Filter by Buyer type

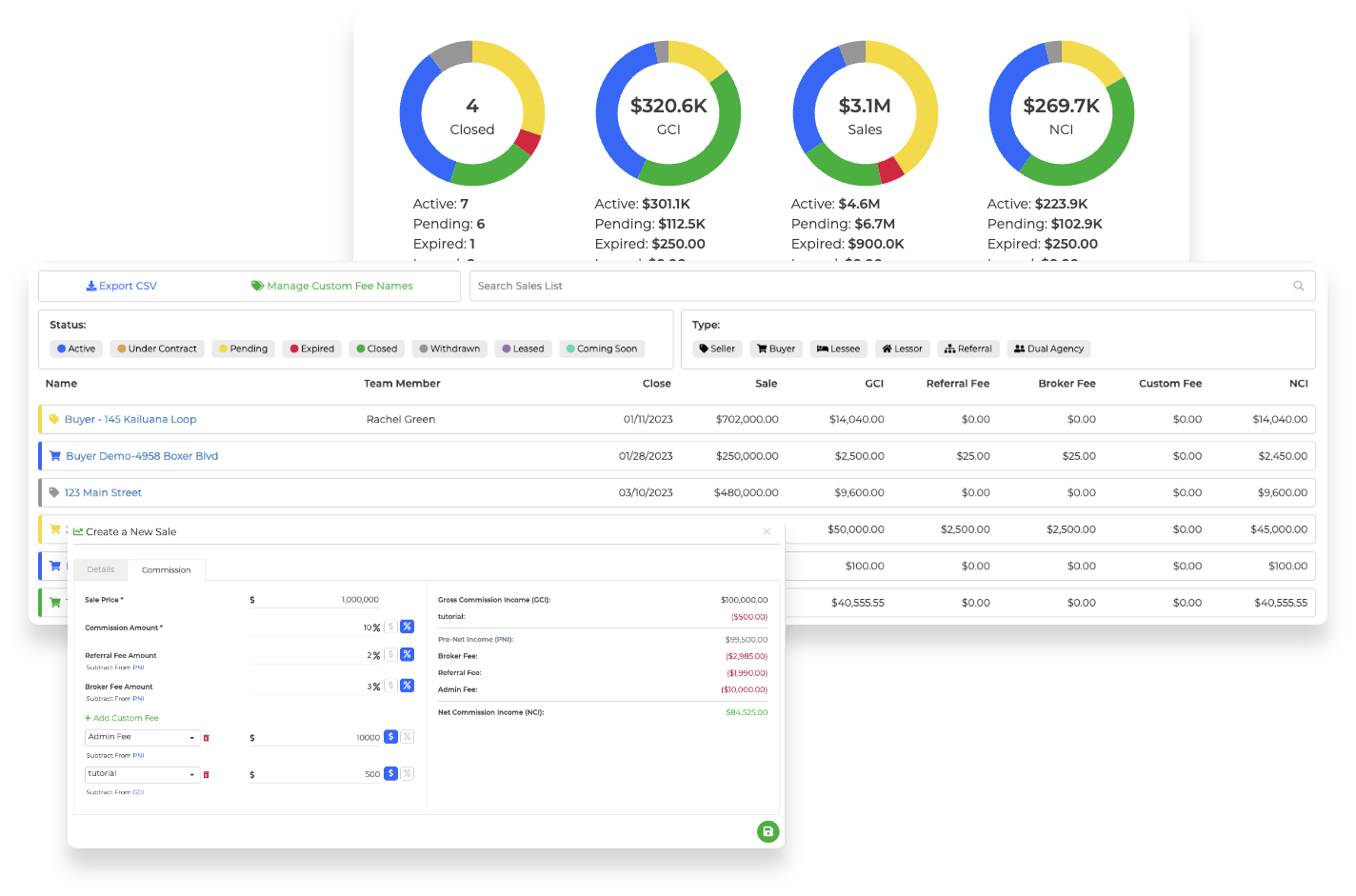[776, 348]
